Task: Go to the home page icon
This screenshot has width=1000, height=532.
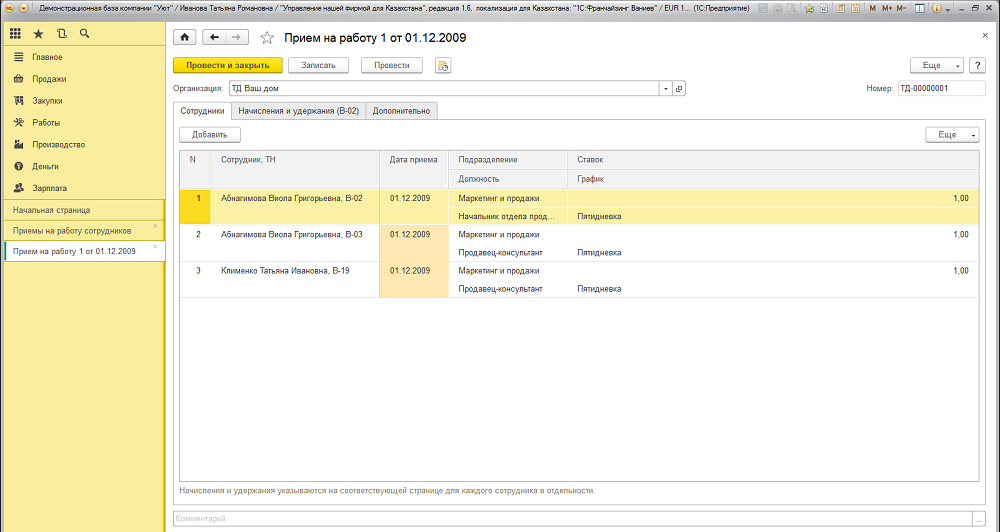Action: (x=184, y=38)
